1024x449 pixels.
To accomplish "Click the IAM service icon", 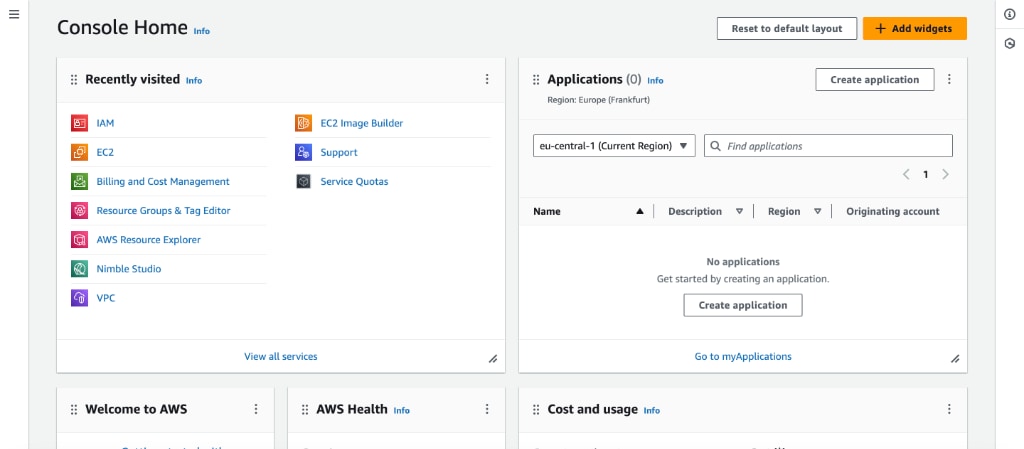I will [80, 123].
